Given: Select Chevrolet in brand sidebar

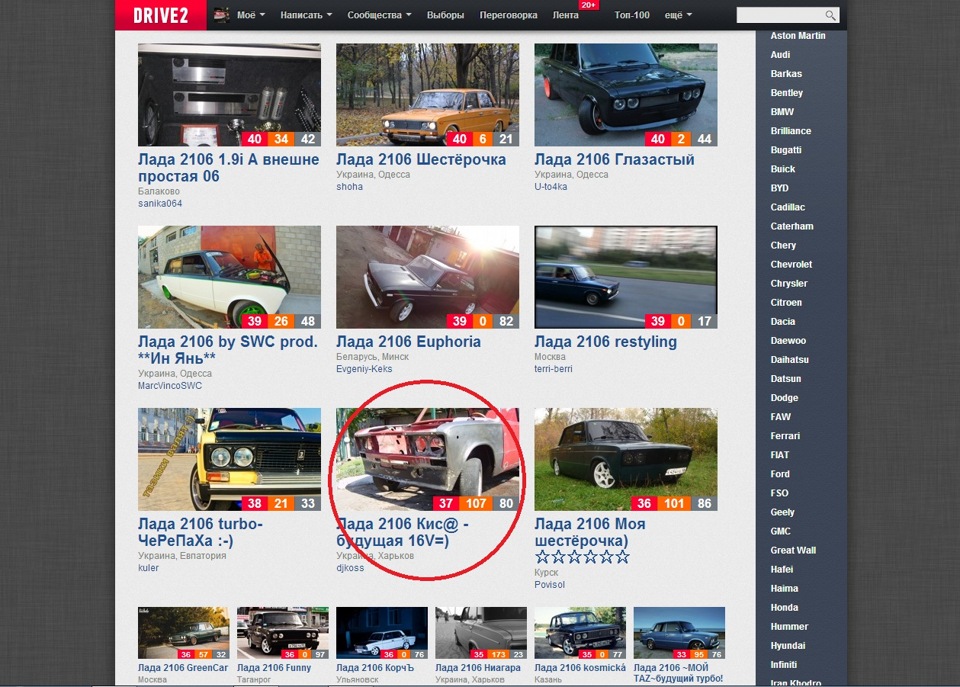Looking at the screenshot, I should 791,265.
